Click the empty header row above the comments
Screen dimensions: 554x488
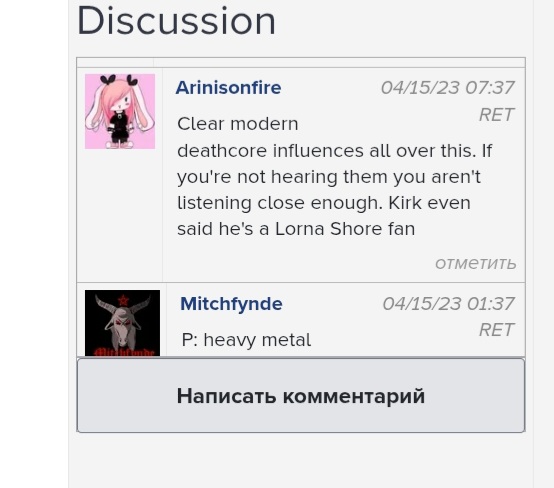301,63
